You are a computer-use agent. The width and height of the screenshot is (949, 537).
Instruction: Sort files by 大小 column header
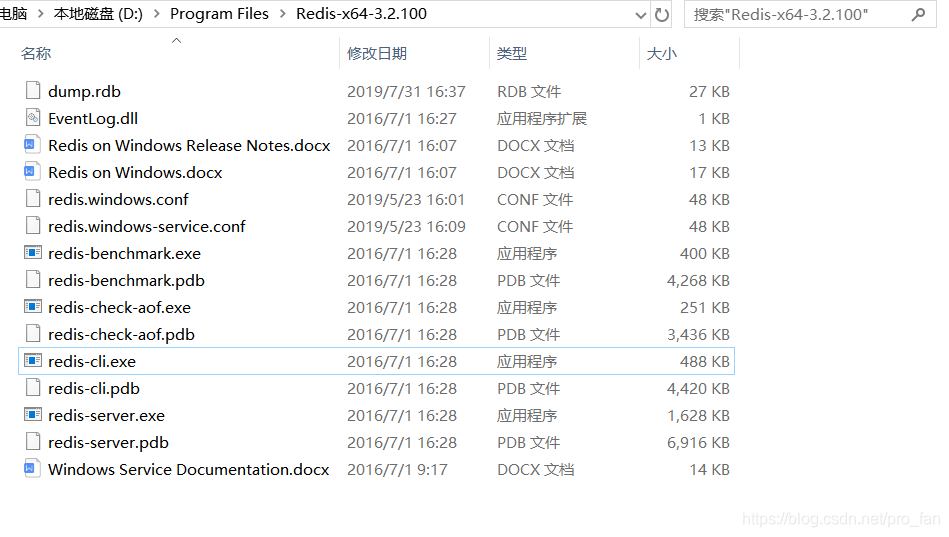(x=662, y=54)
